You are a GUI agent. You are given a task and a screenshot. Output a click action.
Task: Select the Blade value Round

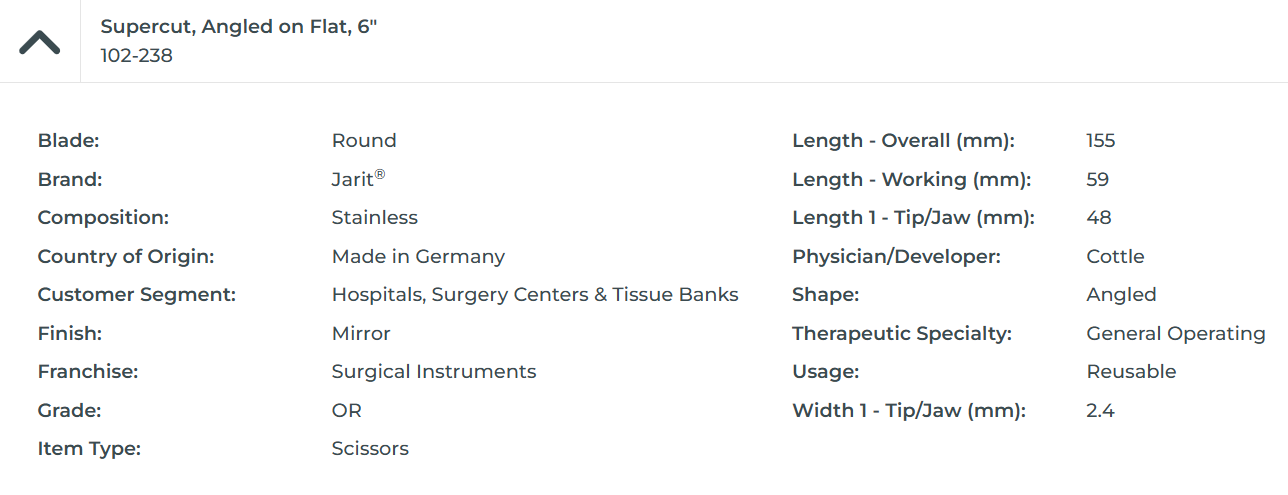tap(364, 141)
